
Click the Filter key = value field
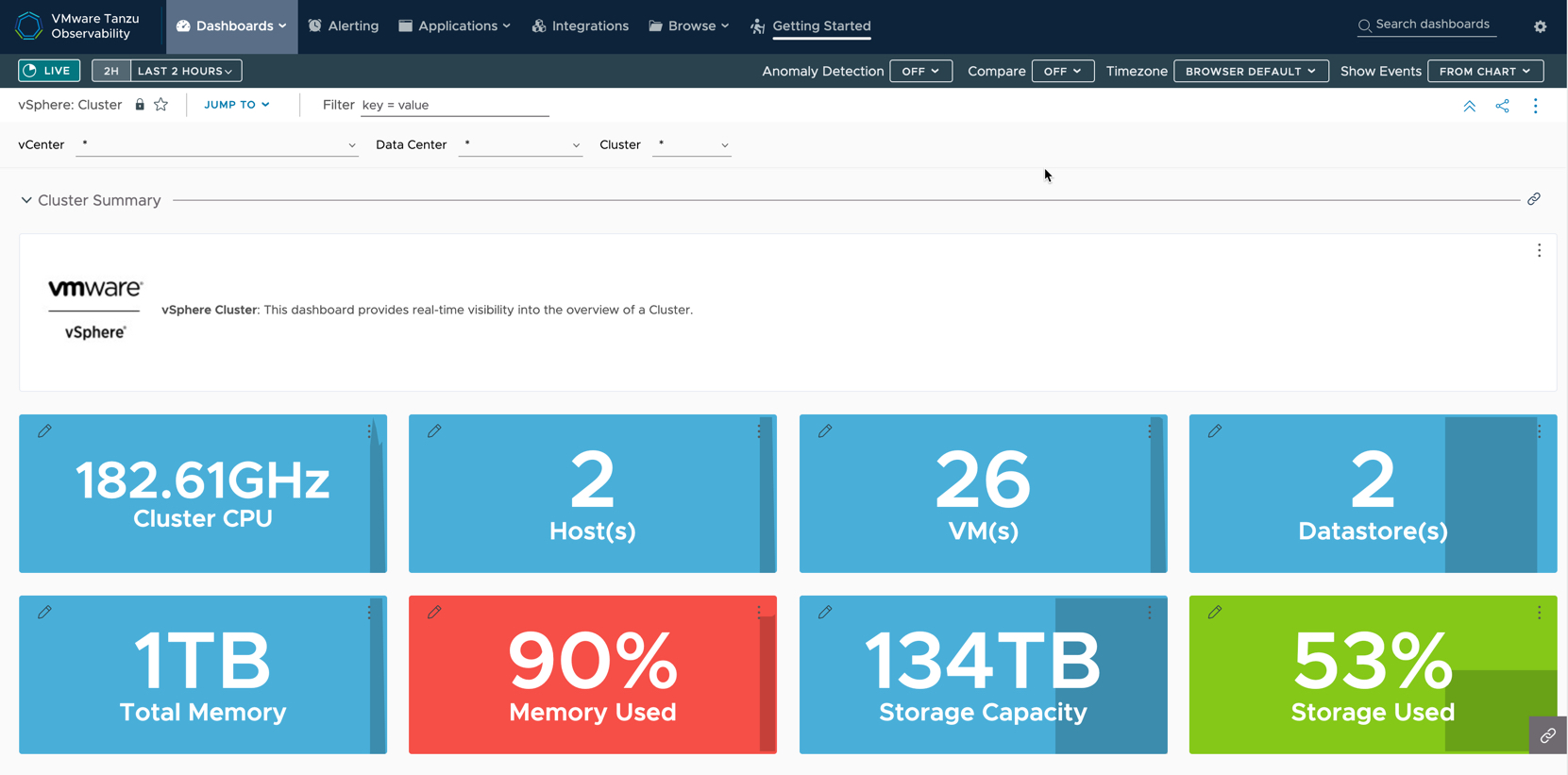(x=455, y=106)
